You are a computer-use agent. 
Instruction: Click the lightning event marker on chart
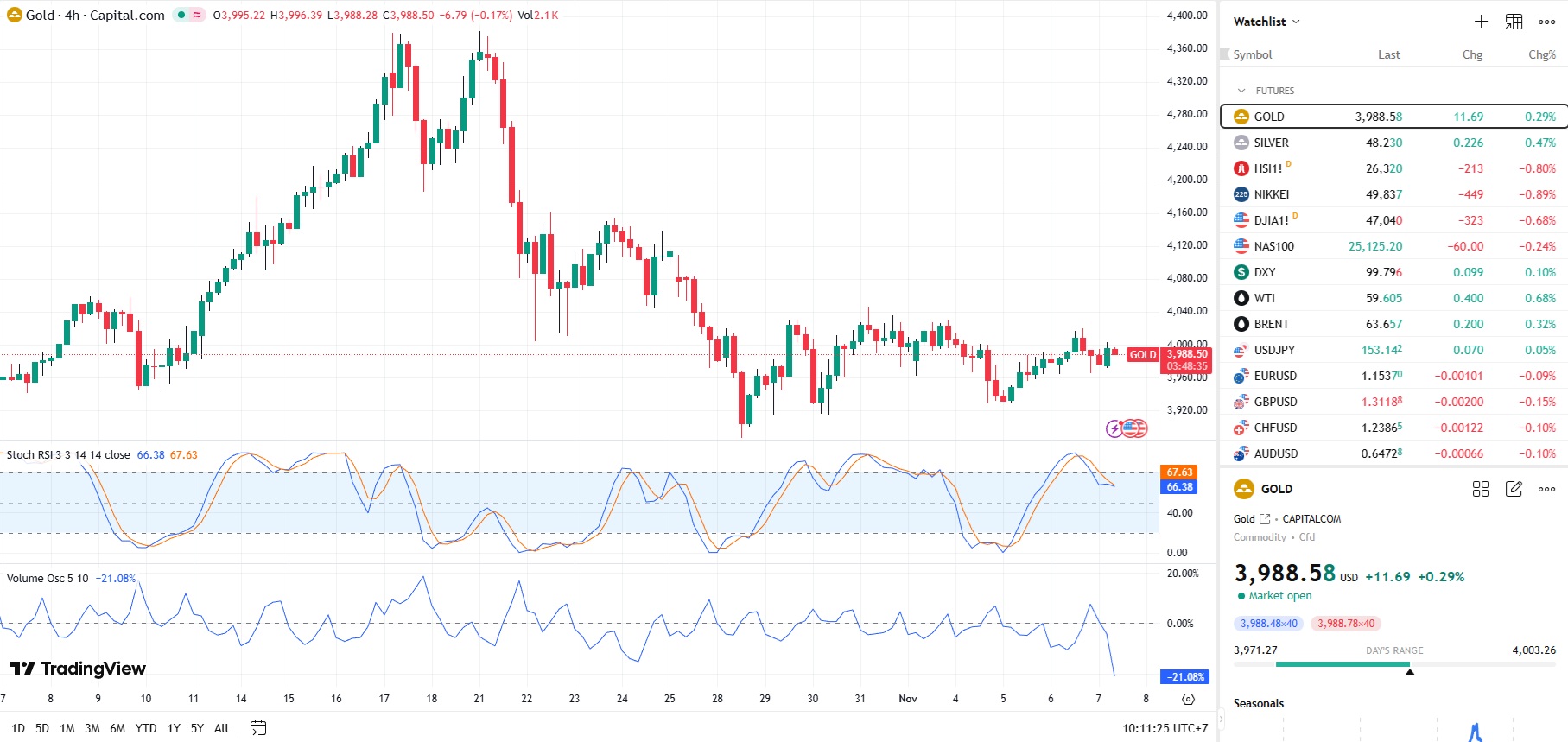click(x=1114, y=428)
